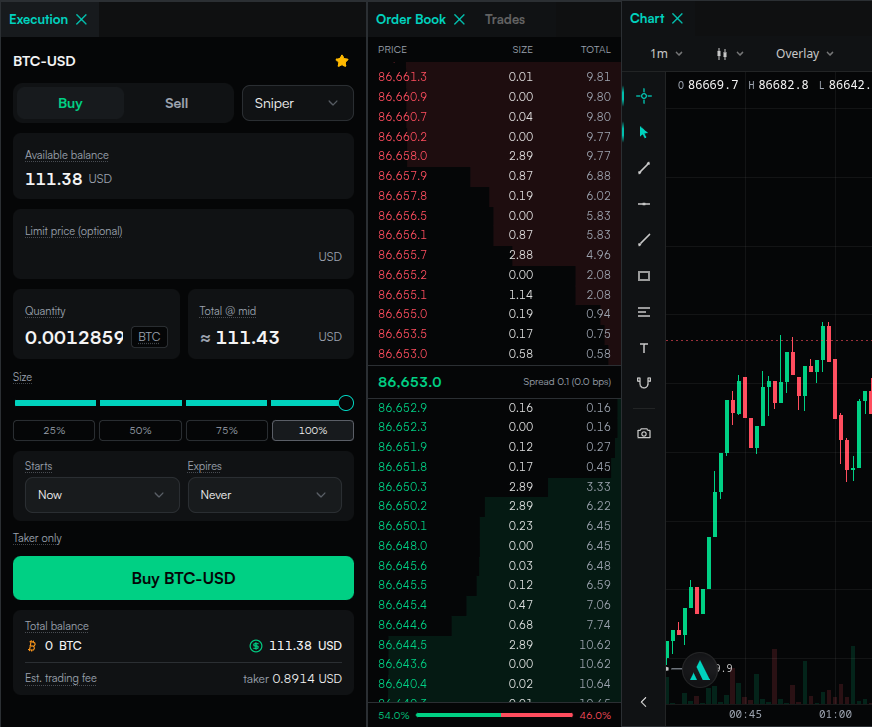Switch to Buy side

(x=70, y=103)
